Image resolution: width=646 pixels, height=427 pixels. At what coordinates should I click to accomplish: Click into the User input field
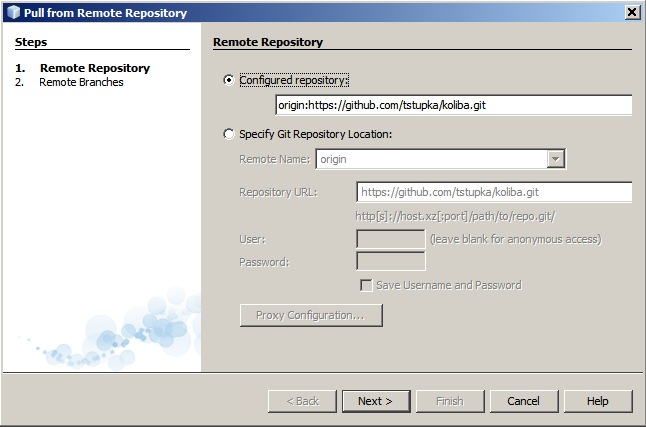coord(390,239)
